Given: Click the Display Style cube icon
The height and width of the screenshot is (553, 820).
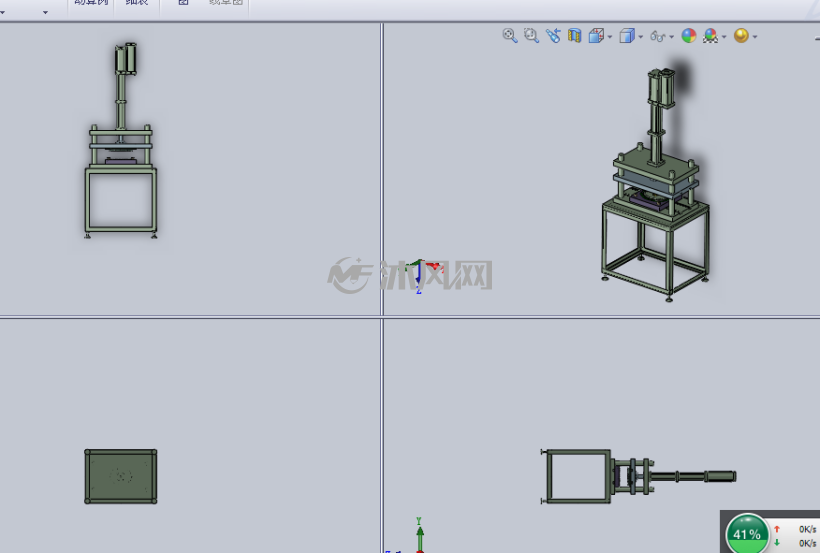Looking at the screenshot, I should coord(627,36).
